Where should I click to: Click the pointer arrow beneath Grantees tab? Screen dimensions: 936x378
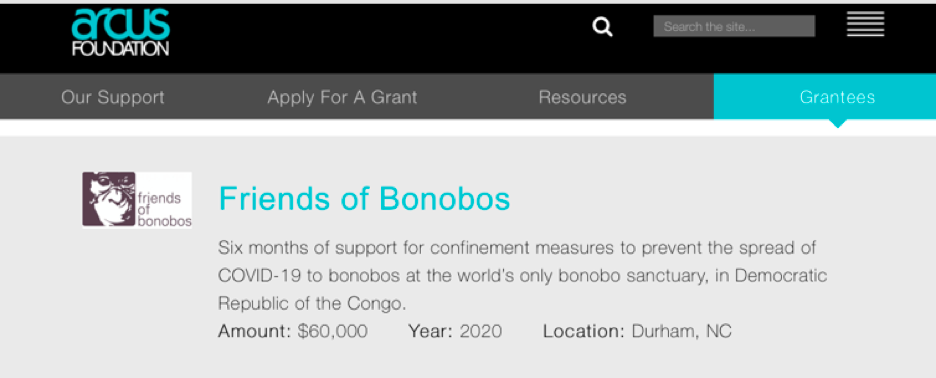838,124
